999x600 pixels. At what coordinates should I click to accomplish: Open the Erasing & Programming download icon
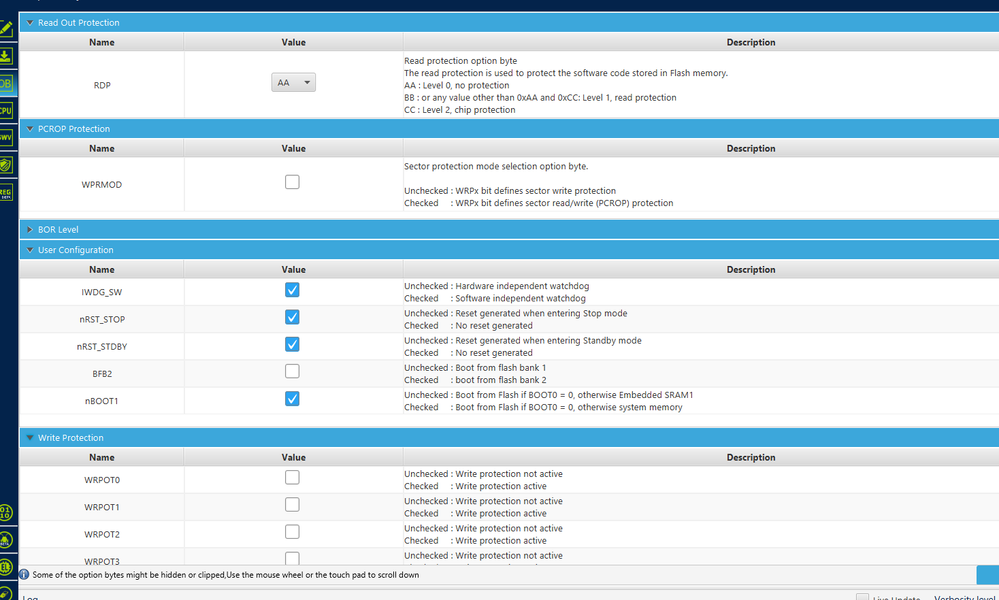(6, 56)
